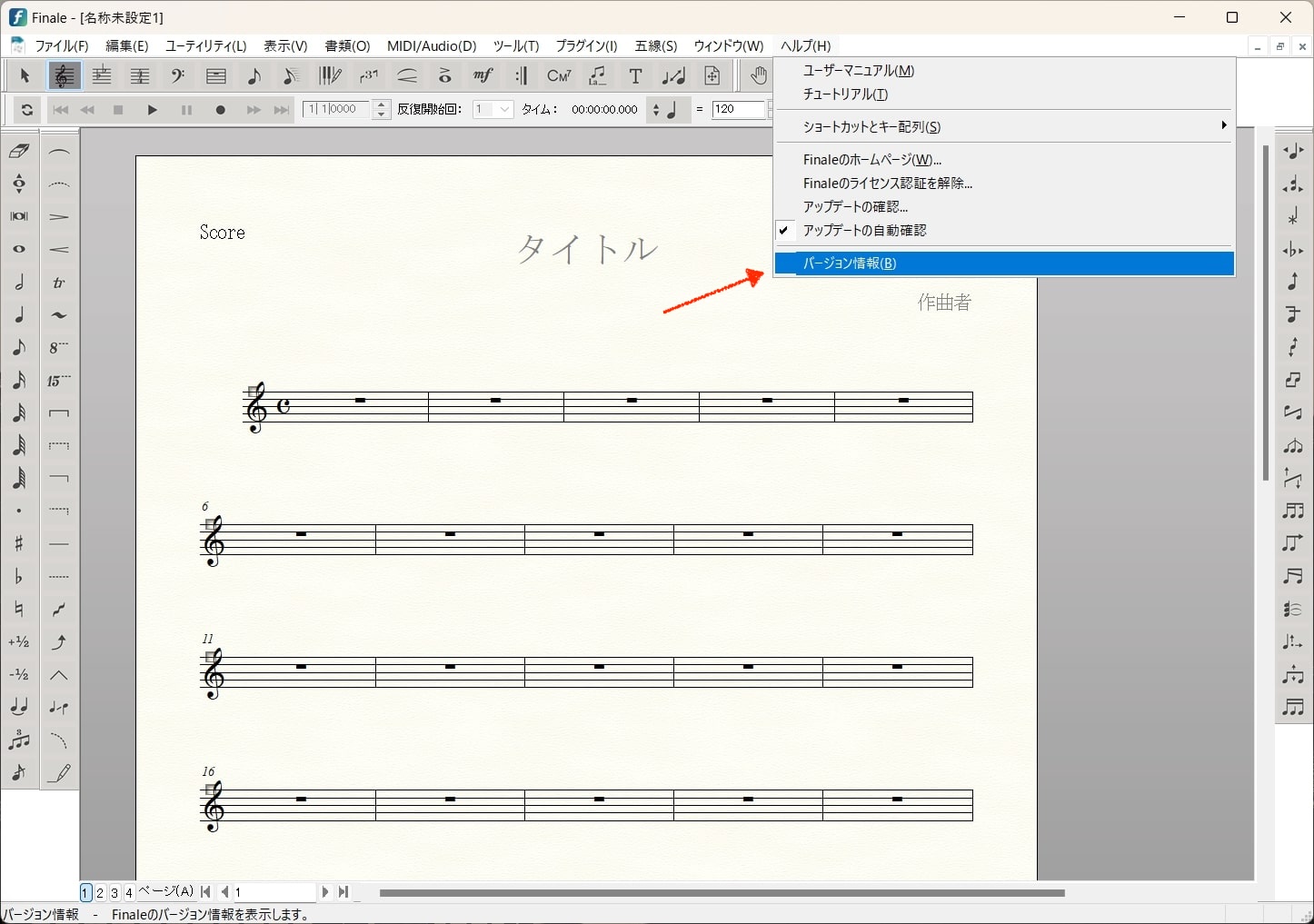Open チュートリアル menu entry
This screenshot has width=1314, height=924.
(x=1004, y=94)
